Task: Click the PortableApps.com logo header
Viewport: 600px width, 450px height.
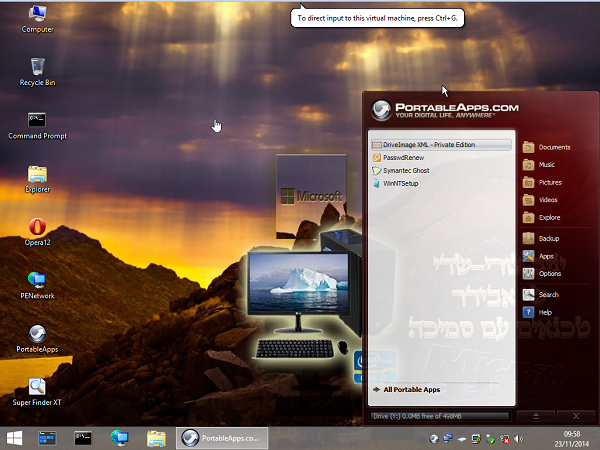Action: pos(445,110)
